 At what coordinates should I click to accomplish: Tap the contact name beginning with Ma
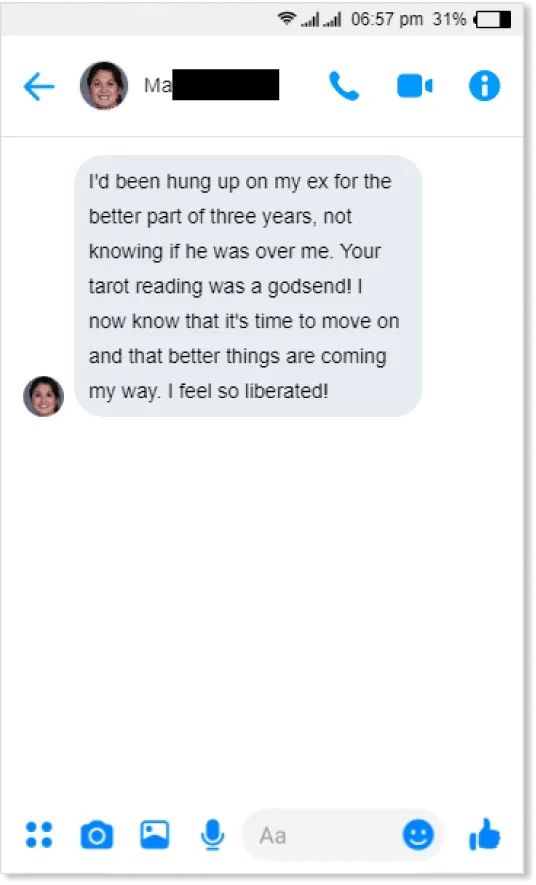(x=211, y=85)
